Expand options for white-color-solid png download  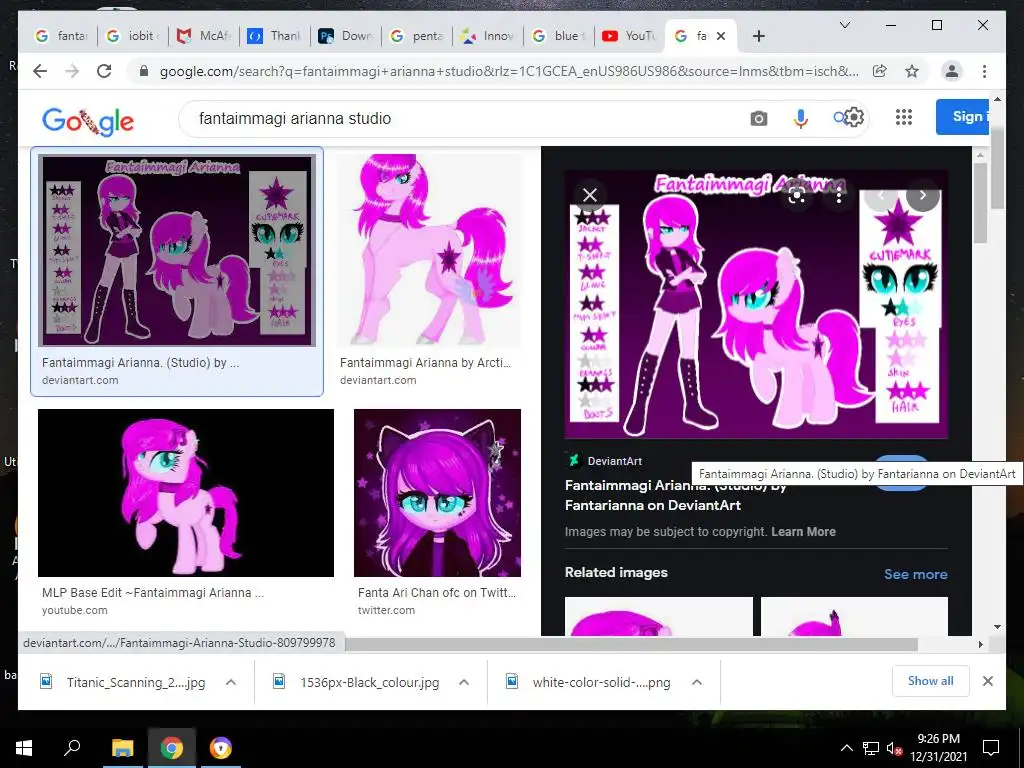[x=697, y=682]
